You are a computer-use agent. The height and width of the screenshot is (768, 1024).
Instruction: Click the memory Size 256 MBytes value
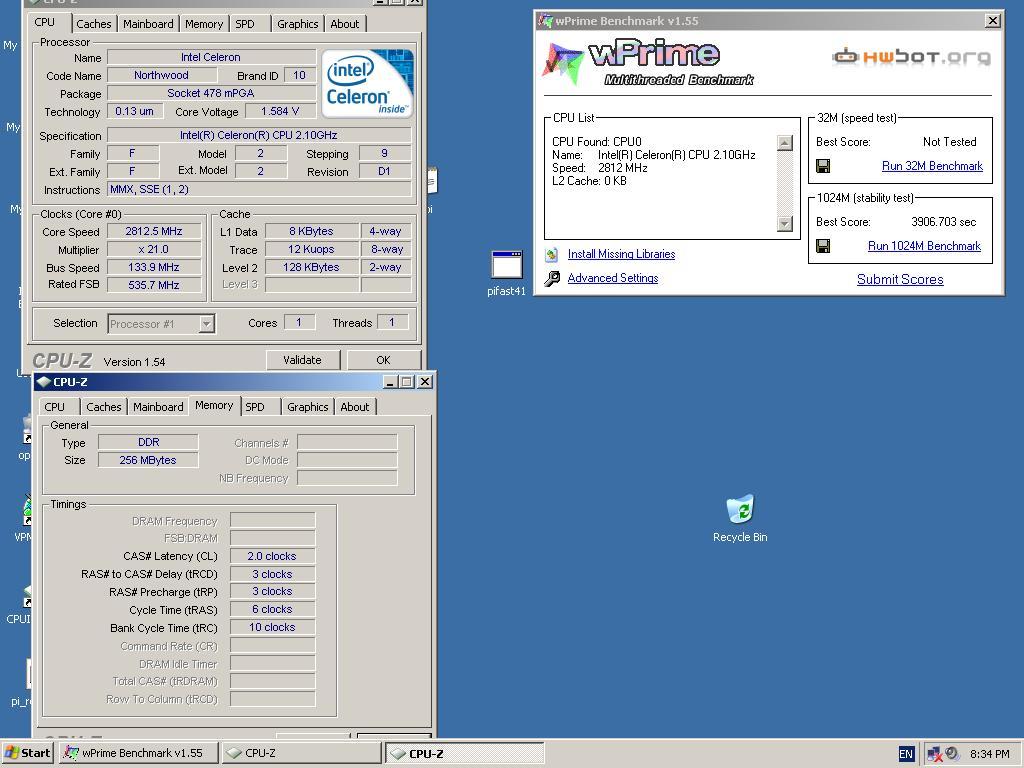click(x=148, y=460)
